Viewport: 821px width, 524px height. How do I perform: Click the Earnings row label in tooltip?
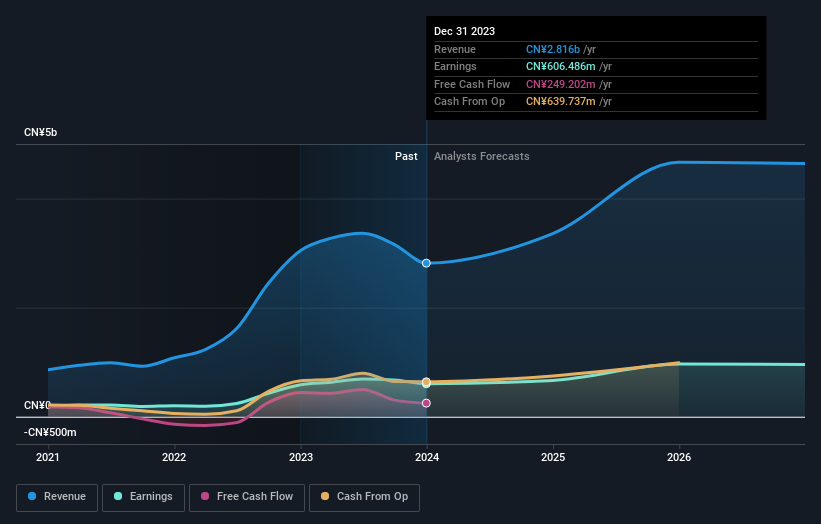coord(456,66)
